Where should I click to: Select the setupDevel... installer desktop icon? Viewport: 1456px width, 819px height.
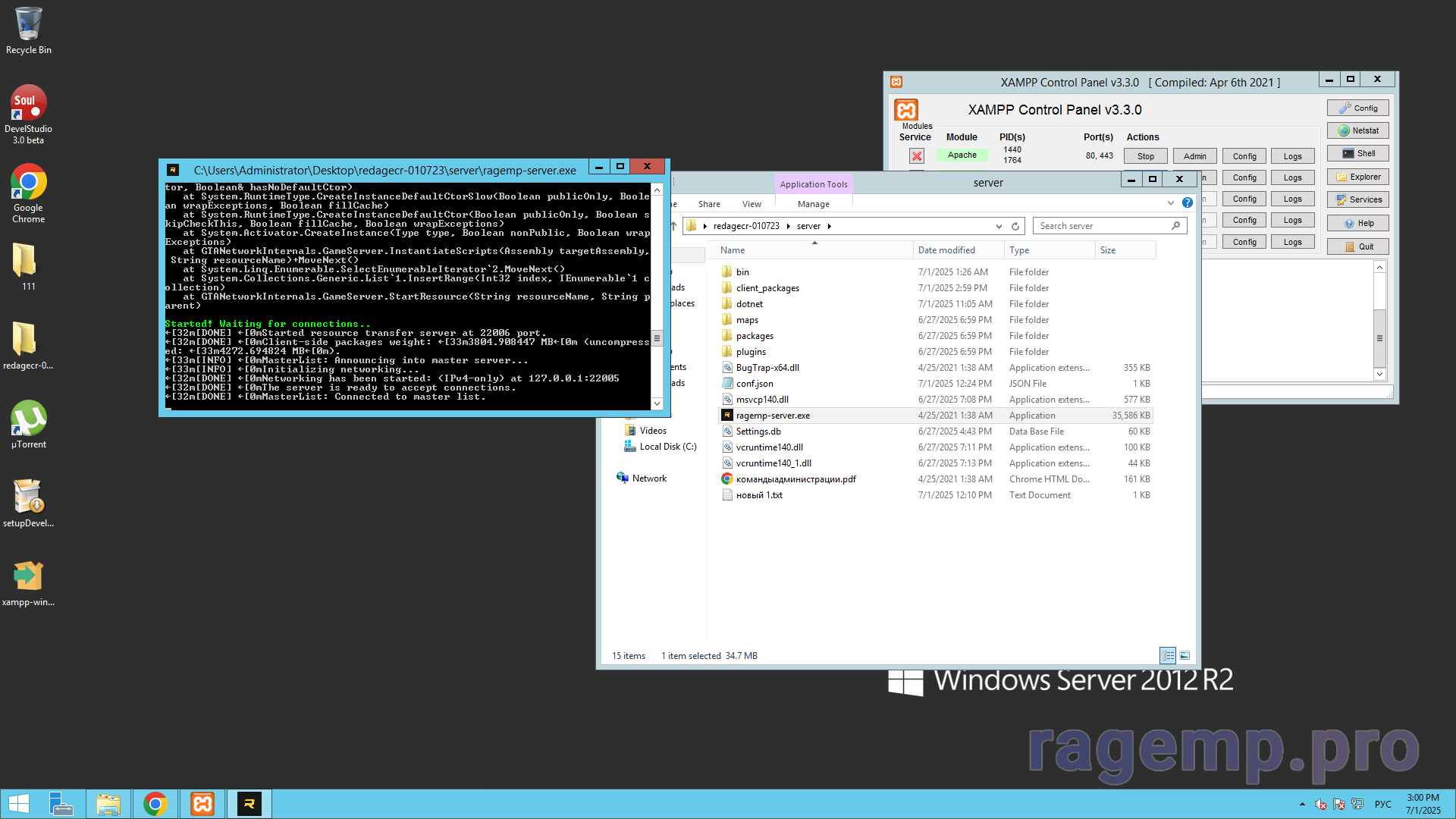click(x=28, y=503)
